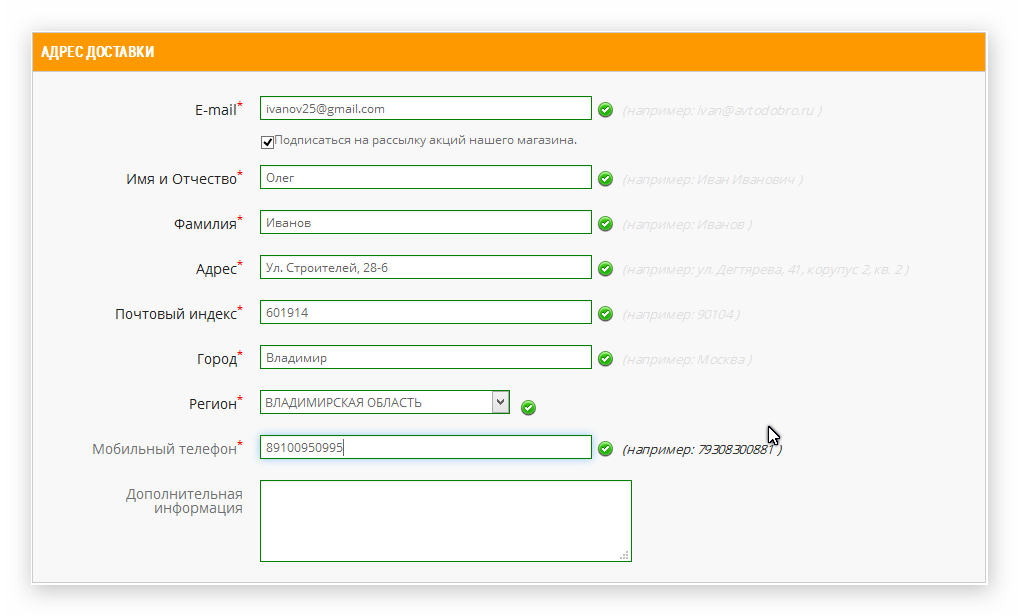Click the address hint mentioning ул. Дегтярева
Screen dimensions: 1019x616
coord(766,270)
